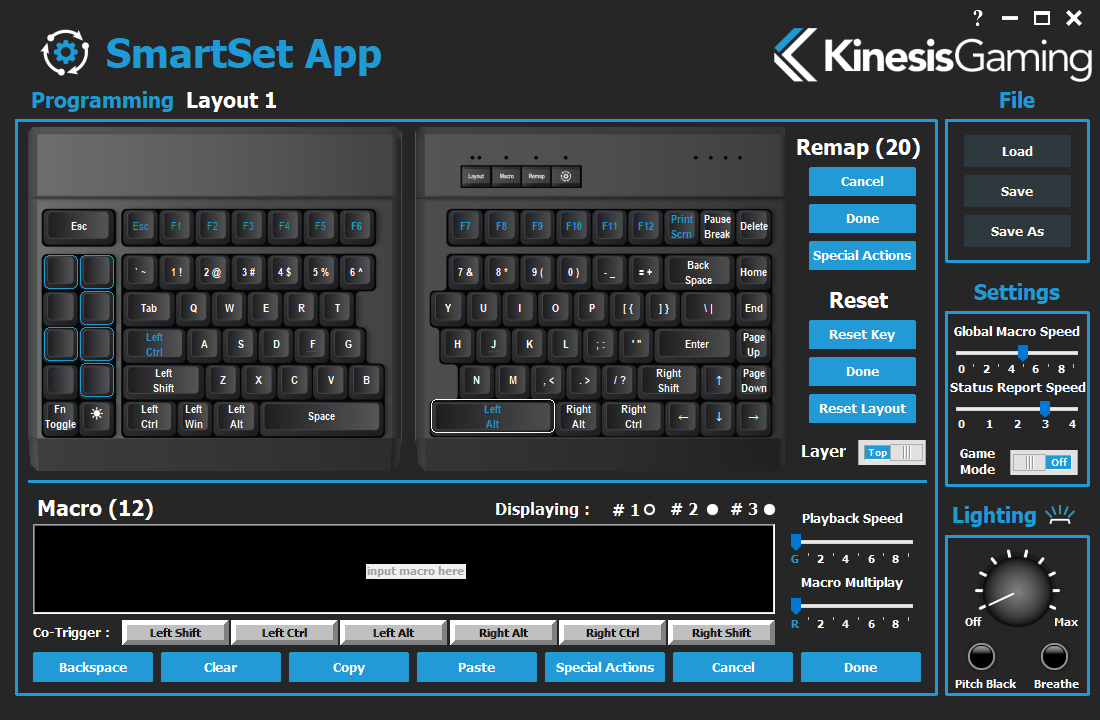Image resolution: width=1100 pixels, height=720 pixels.
Task: Adjust Status Report Speed slider
Action: 1045,408
